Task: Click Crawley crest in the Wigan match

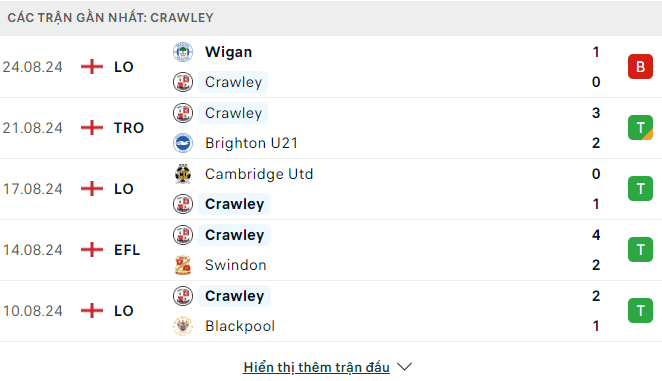Action: click(183, 82)
